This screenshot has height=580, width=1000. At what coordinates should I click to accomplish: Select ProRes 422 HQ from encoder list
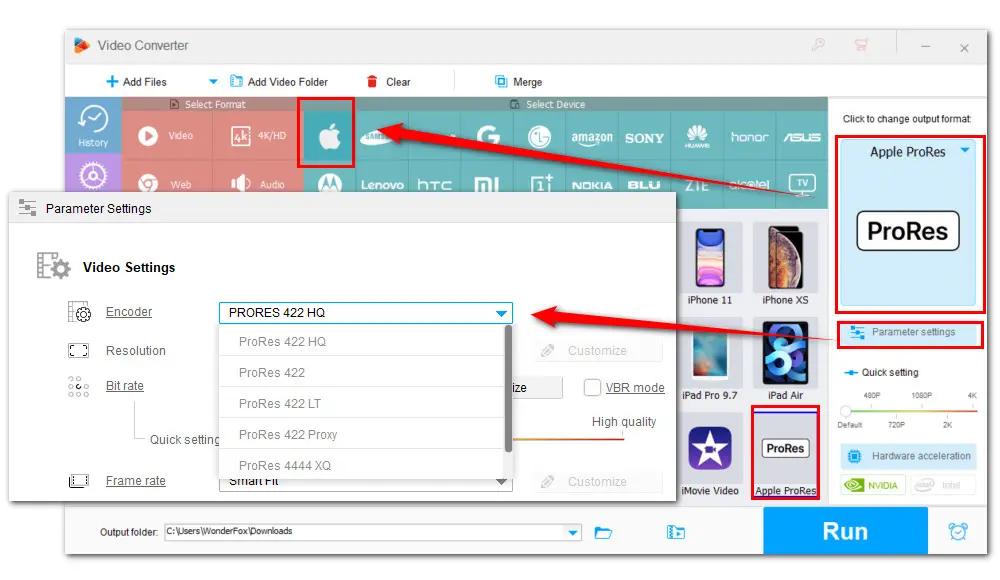tap(362, 342)
